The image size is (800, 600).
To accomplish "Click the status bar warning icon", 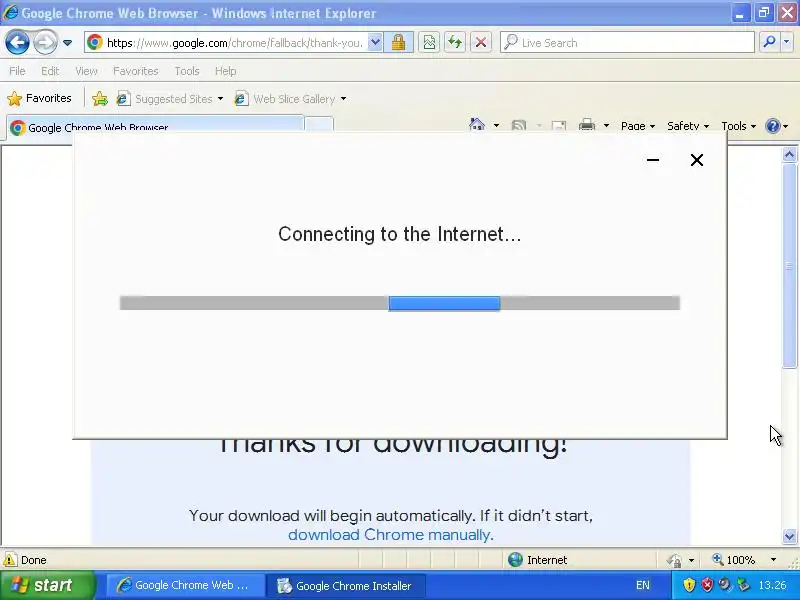I will click(10, 560).
